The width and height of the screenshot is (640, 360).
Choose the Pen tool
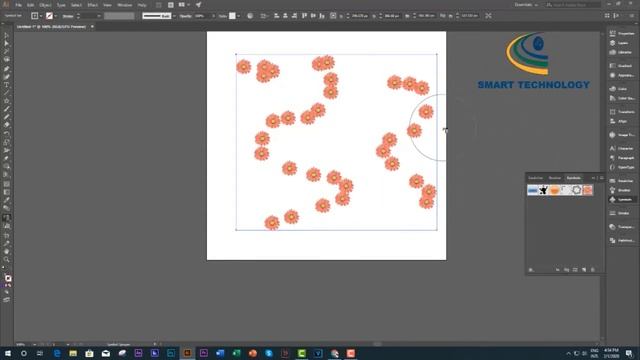point(6,69)
